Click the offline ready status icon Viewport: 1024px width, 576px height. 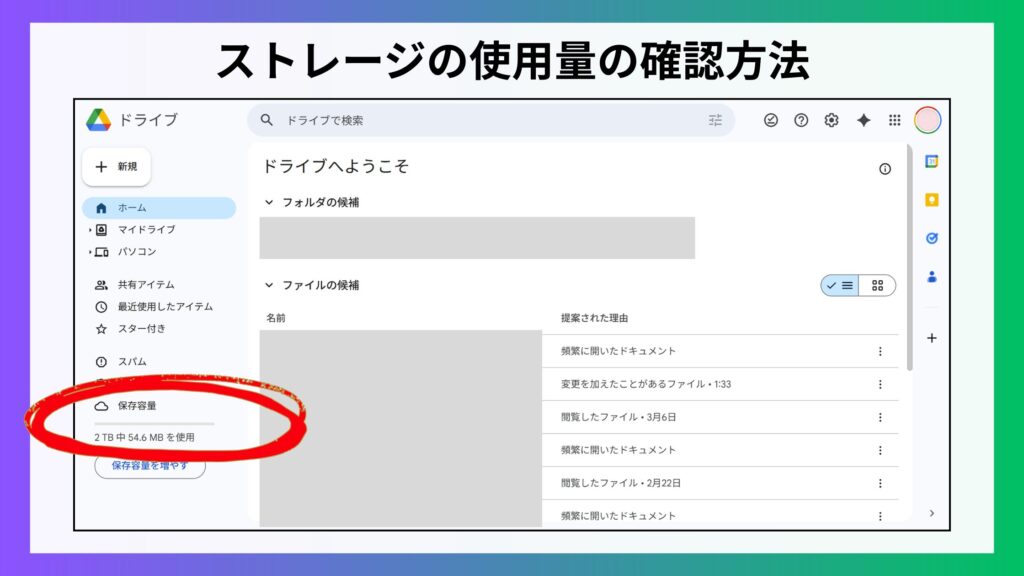tap(770, 120)
